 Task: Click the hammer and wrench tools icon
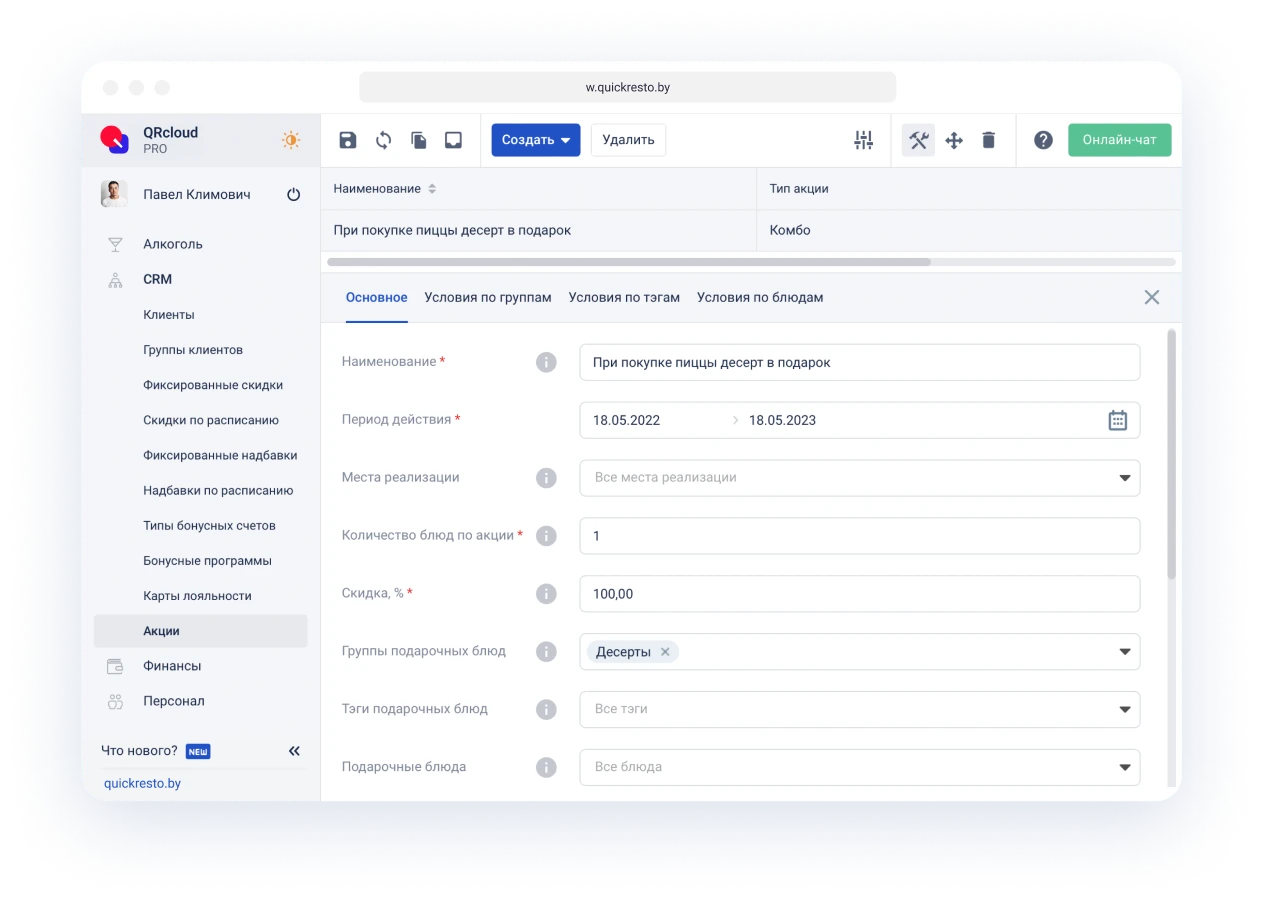click(x=918, y=140)
